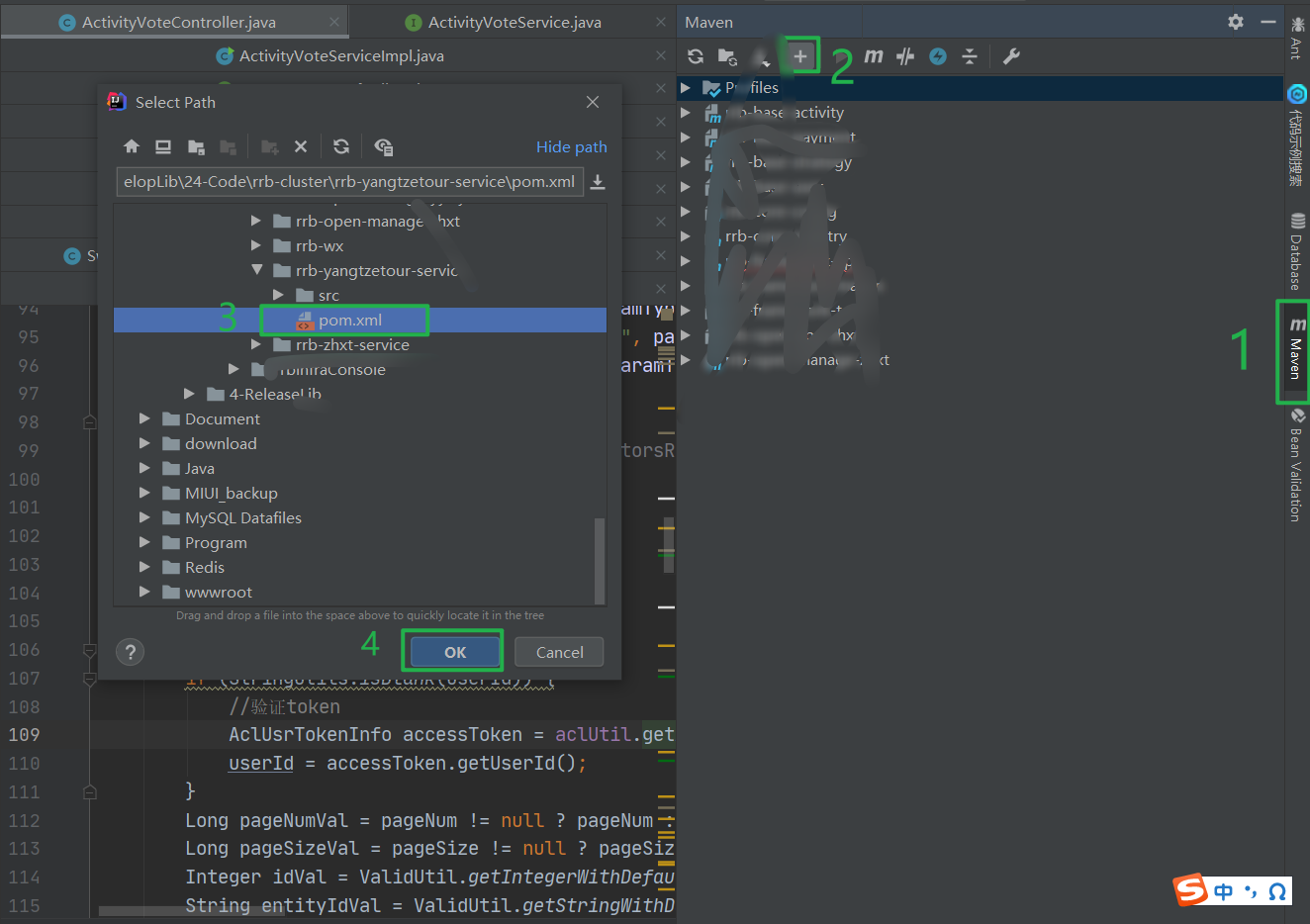Delete selected item in Select Path
Screen dimensions: 1310x924
(x=301, y=146)
